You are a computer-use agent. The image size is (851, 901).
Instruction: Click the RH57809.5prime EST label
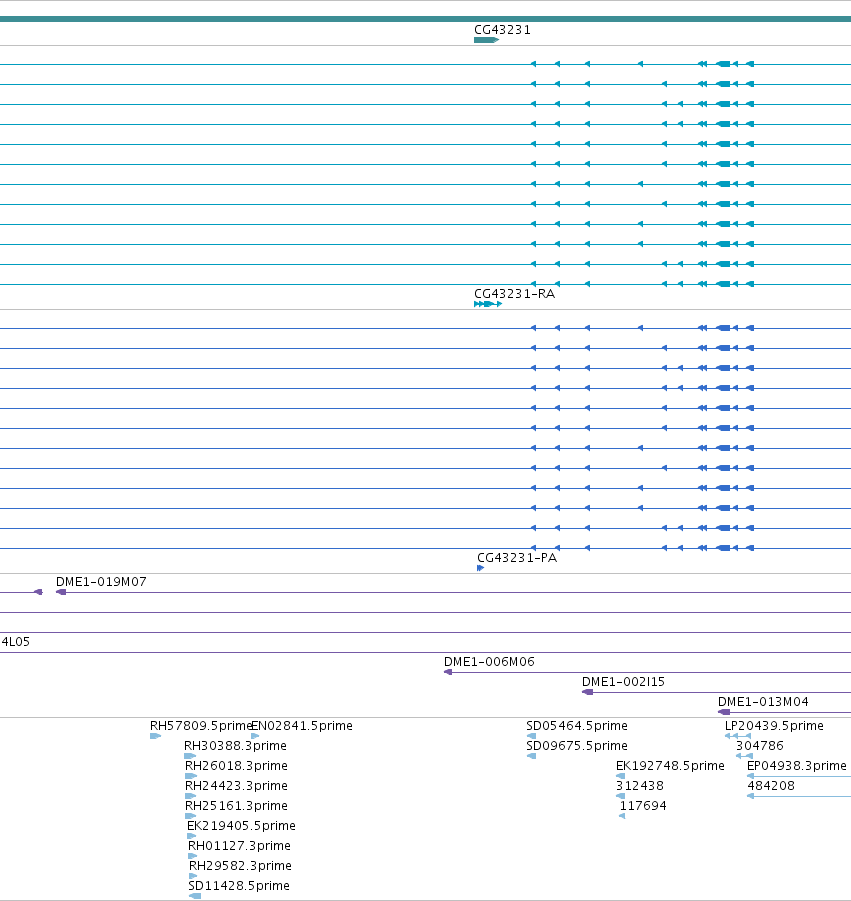point(201,726)
